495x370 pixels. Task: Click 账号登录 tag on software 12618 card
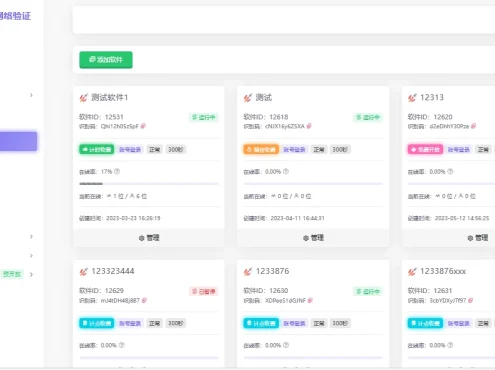[294, 150]
